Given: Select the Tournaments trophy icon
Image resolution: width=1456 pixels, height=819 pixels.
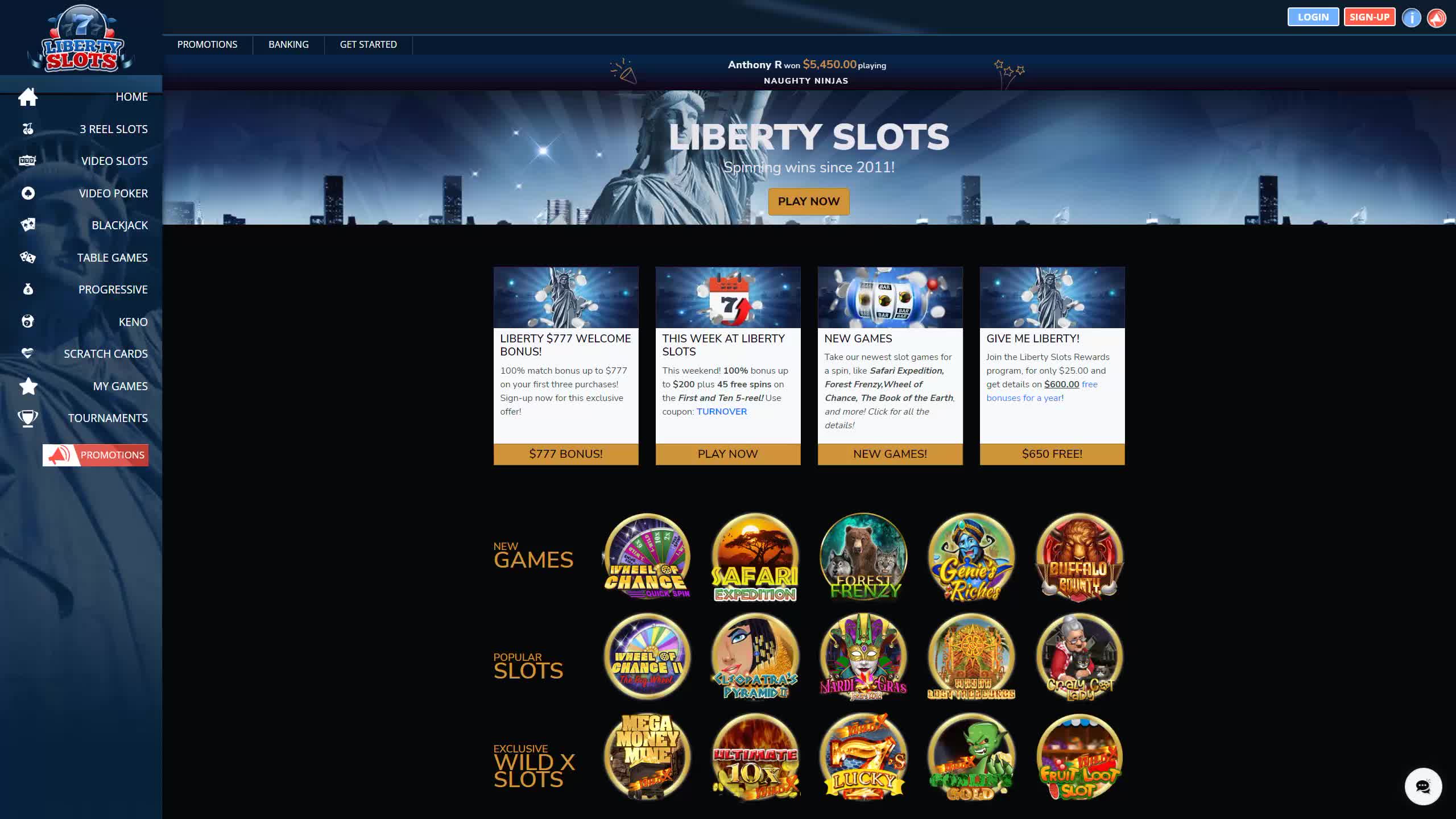Looking at the screenshot, I should [27, 418].
